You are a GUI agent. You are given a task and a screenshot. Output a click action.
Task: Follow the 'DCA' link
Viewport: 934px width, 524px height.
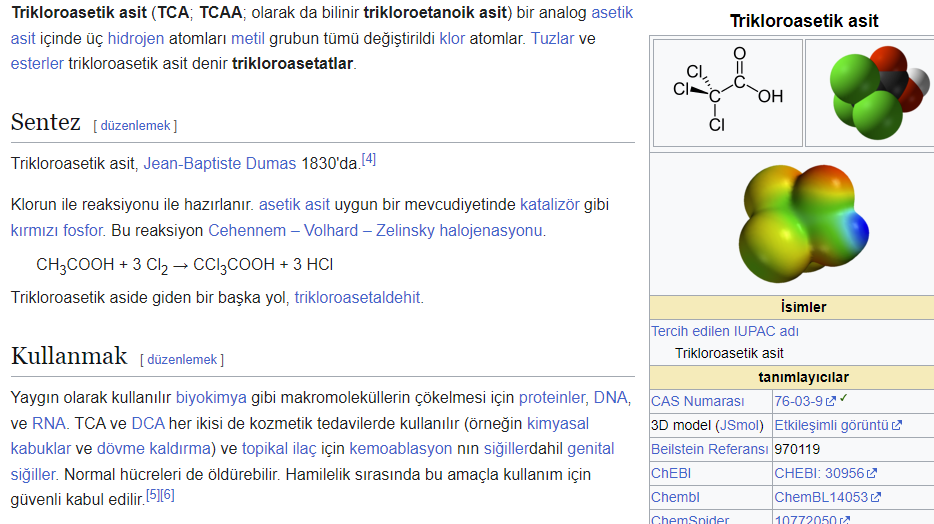[148, 423]
